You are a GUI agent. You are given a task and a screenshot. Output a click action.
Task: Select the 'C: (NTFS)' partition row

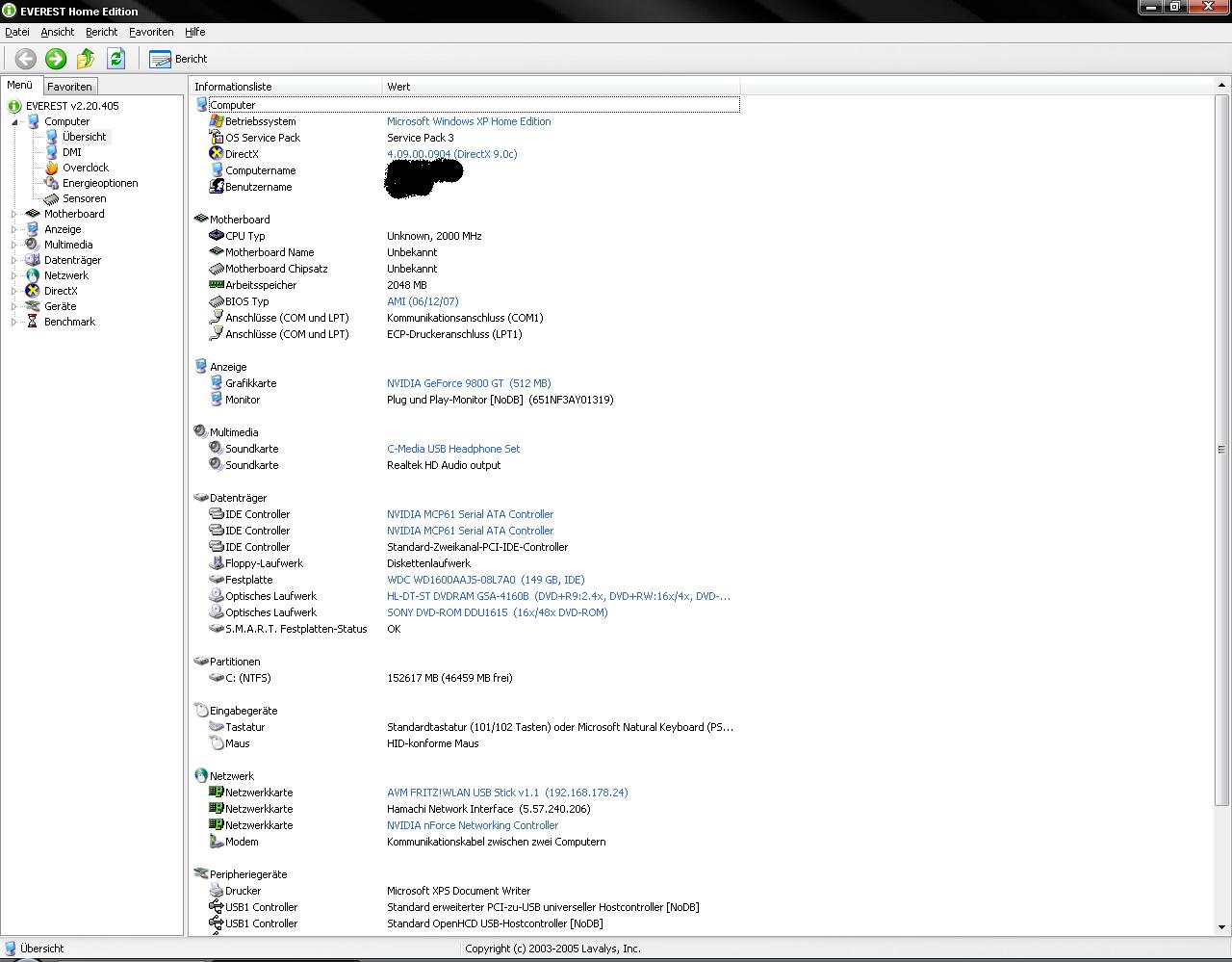(247, 679)
